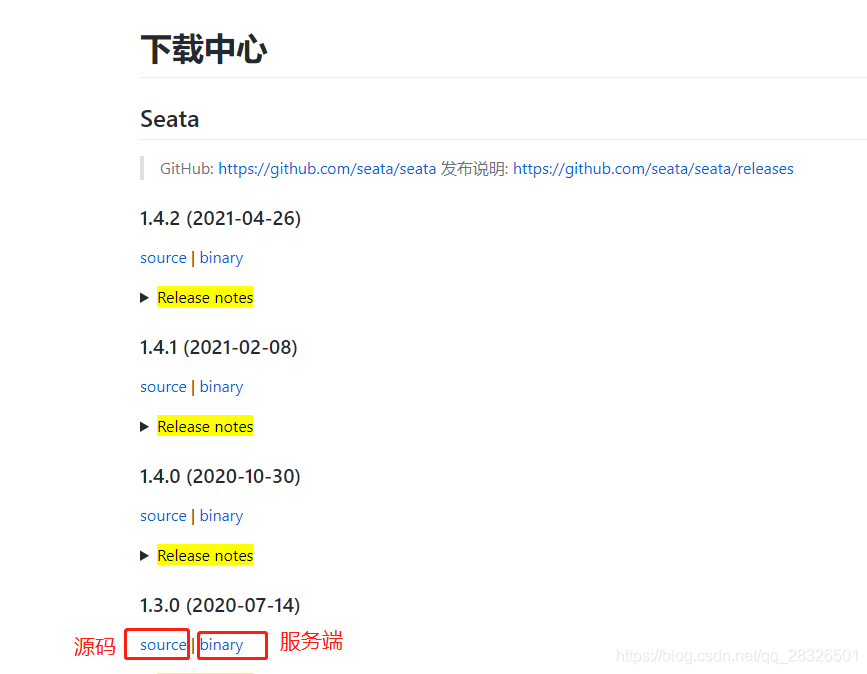867x674 pixels.
Task: Open the seata releases page link
Action: (x=653, y=169)
